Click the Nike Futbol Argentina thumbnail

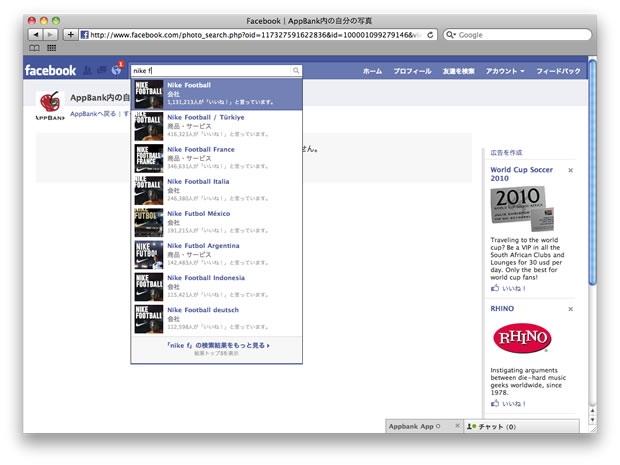coord(149,255)
